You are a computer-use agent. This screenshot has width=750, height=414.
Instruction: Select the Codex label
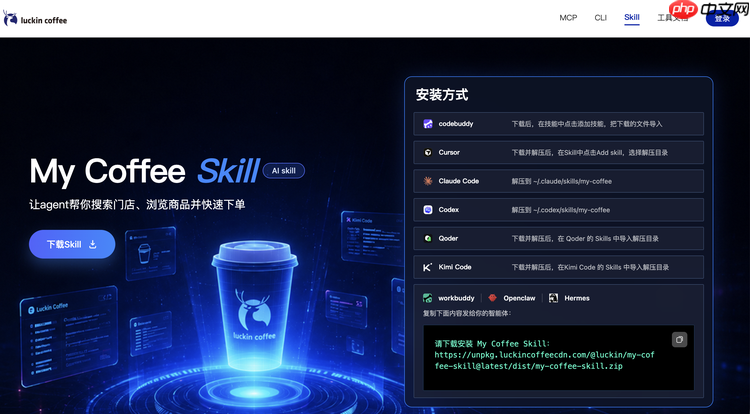(449, 210)
